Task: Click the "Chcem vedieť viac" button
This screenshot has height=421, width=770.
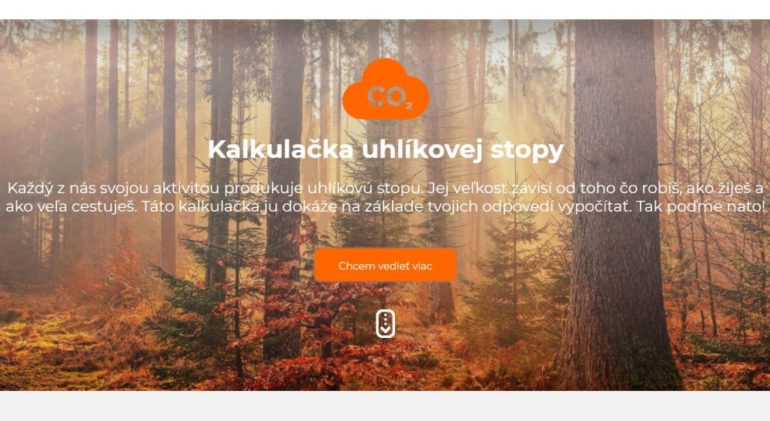Action: click(x=385, y=265)
